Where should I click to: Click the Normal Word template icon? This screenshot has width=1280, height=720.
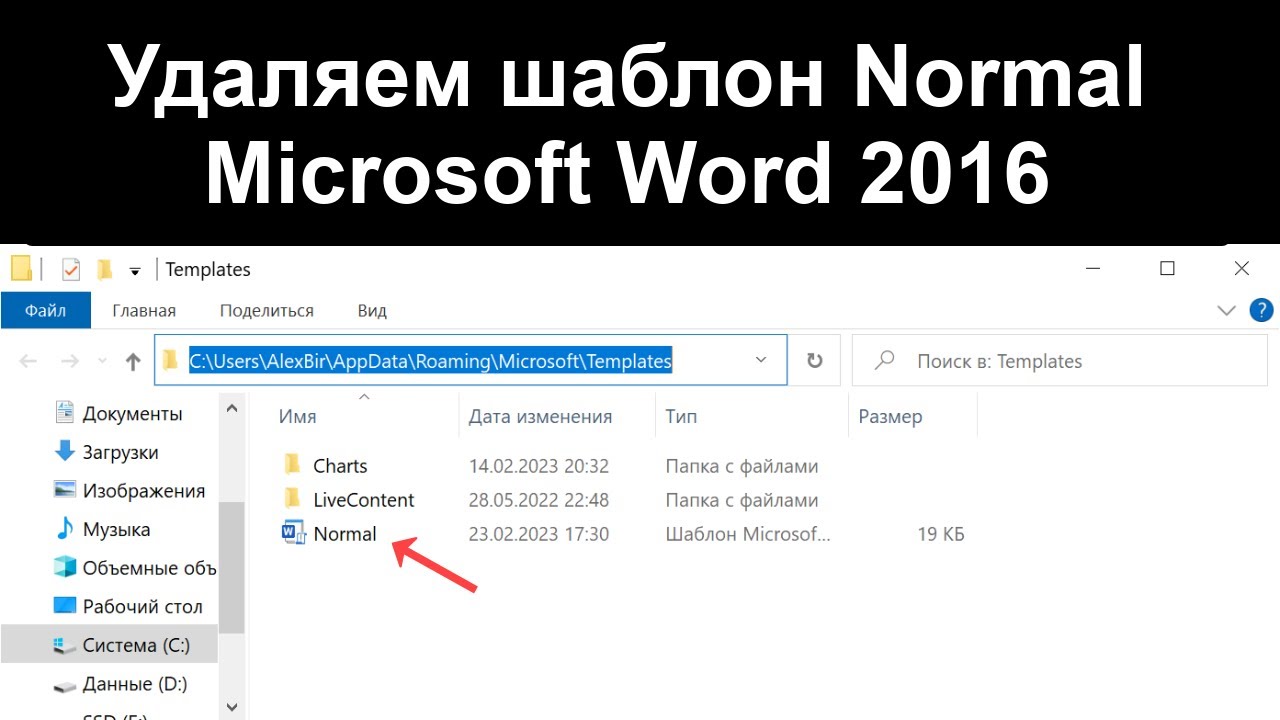(294, 533)
